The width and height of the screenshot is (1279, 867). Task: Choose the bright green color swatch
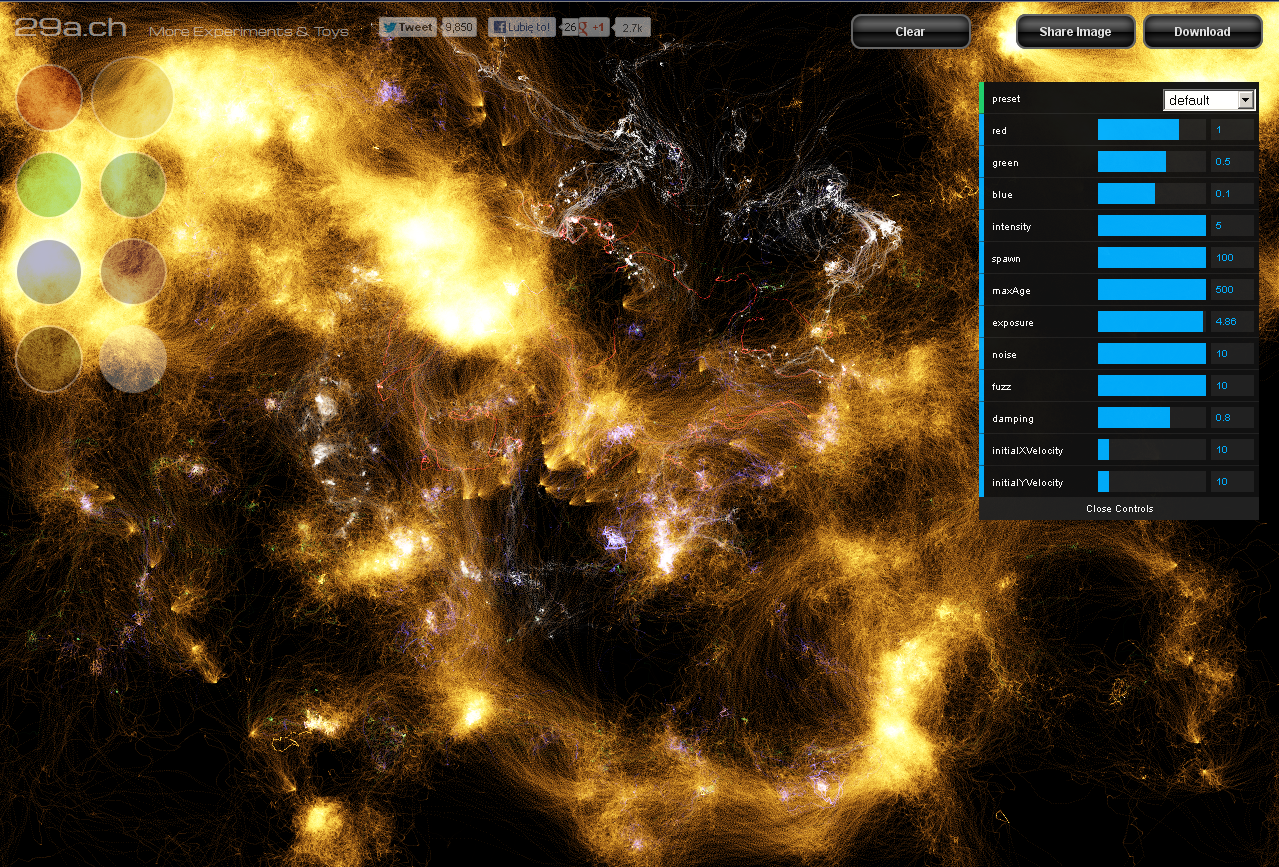click(49, 185)
